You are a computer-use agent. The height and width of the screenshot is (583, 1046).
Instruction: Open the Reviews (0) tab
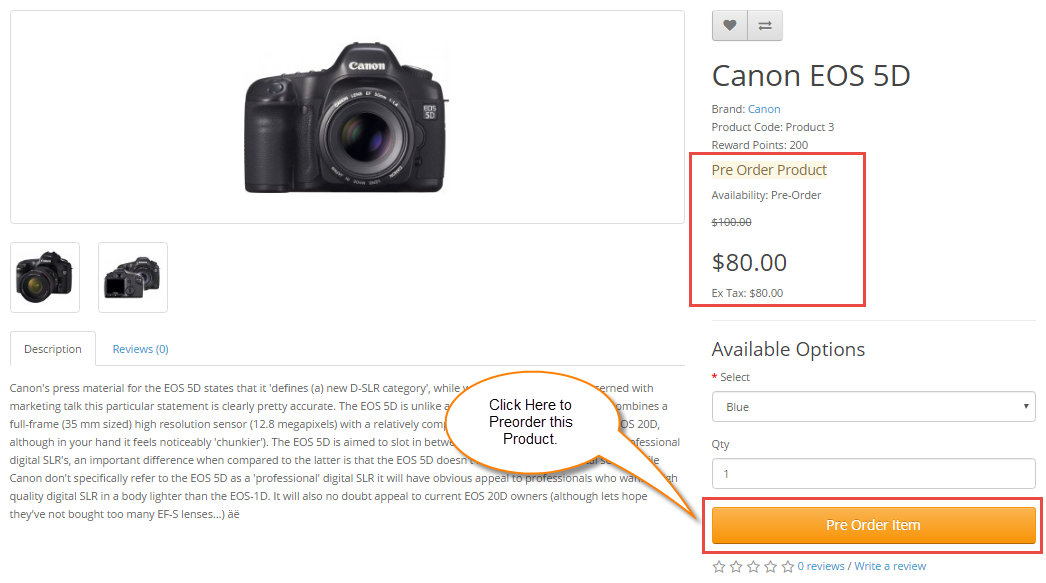(140, 349)
